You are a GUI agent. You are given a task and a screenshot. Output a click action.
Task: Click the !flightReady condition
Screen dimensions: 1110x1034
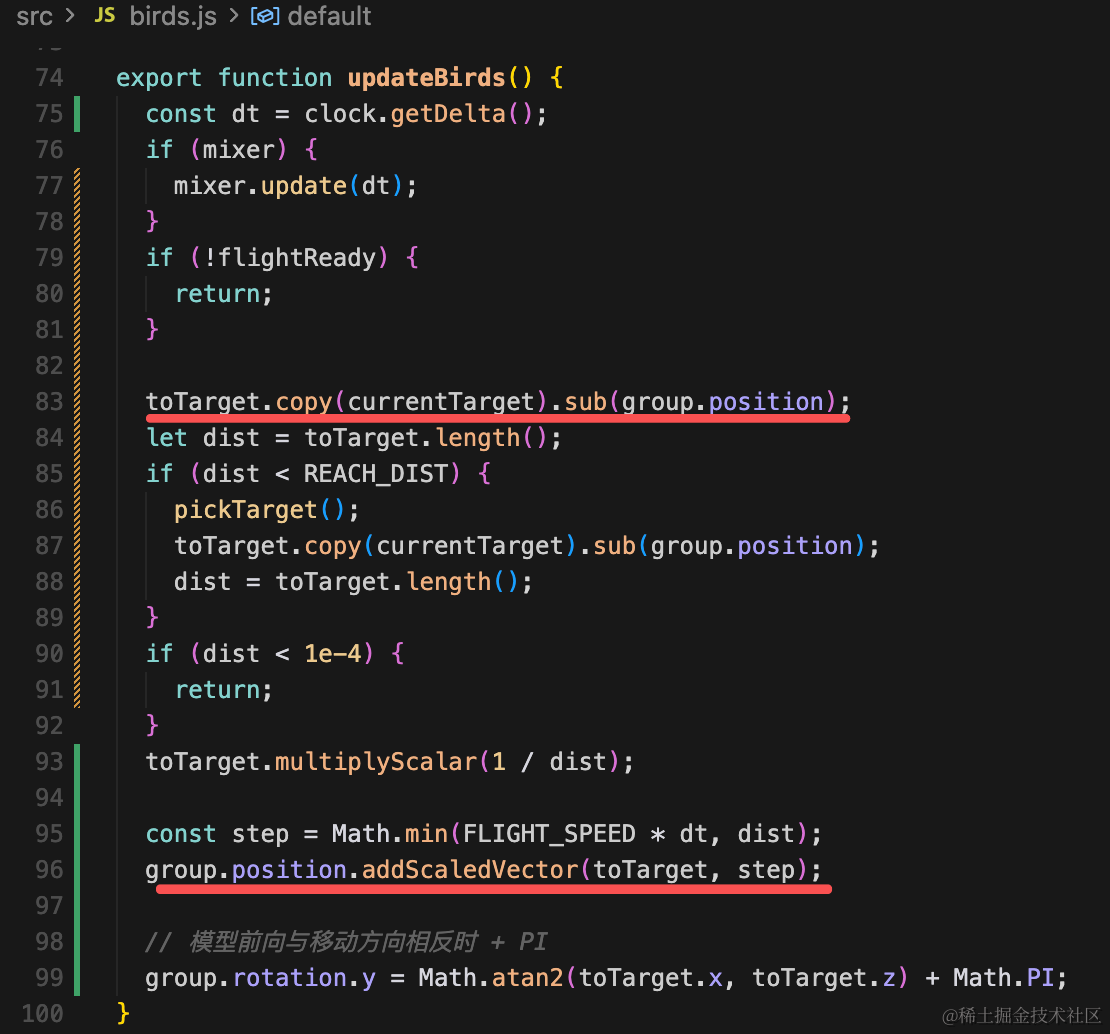(295, 258)
